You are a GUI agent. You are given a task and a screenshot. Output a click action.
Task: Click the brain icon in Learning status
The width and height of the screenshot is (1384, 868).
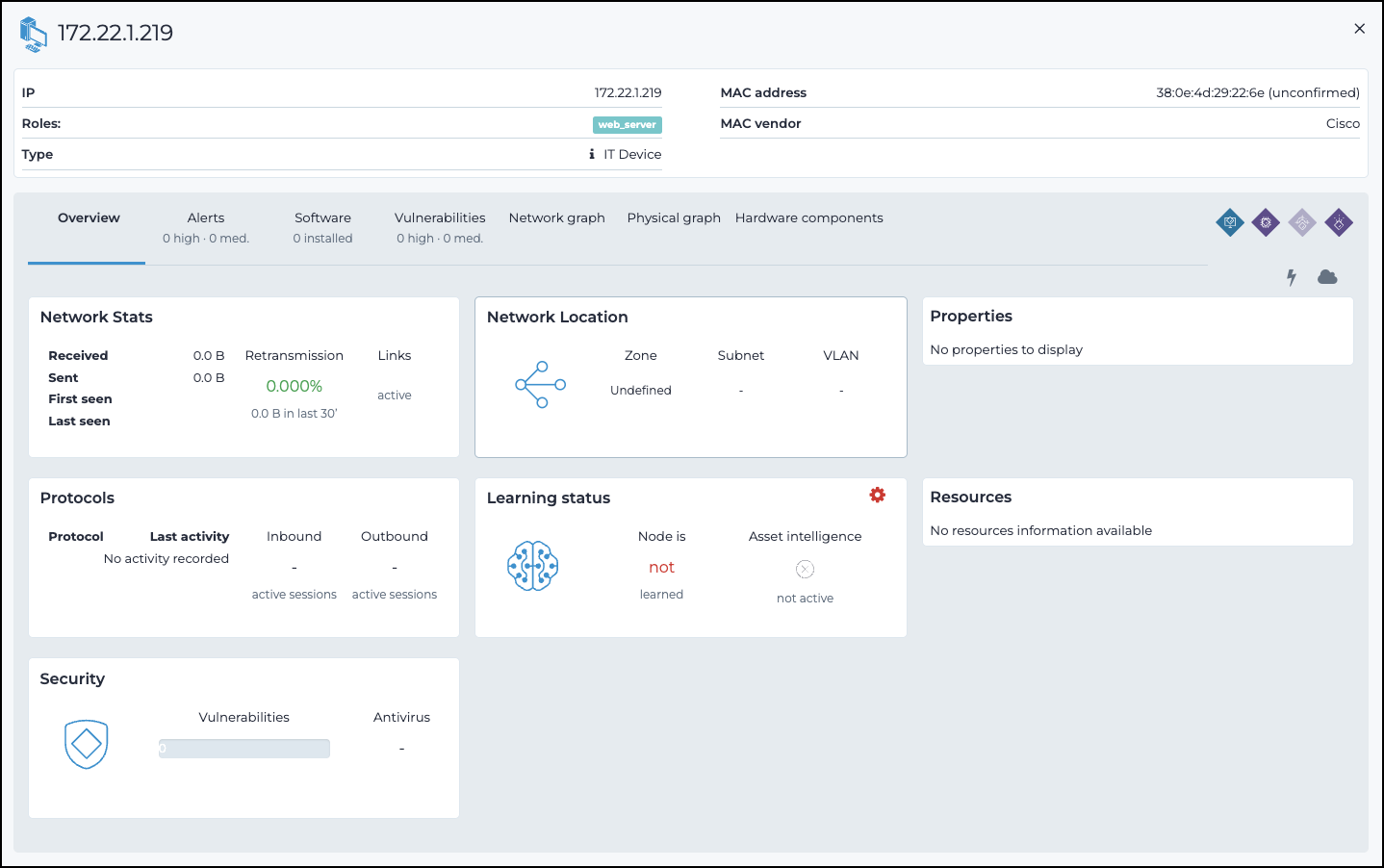(532, 566)
